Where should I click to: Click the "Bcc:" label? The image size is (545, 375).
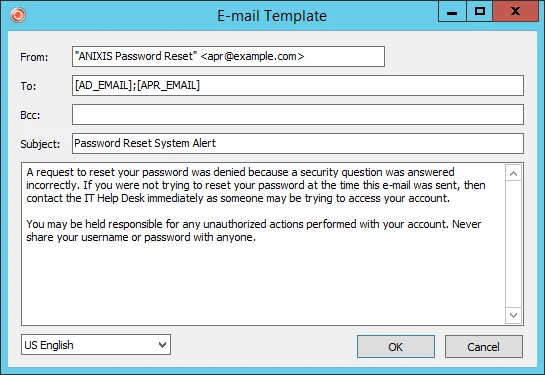point(30,115)
